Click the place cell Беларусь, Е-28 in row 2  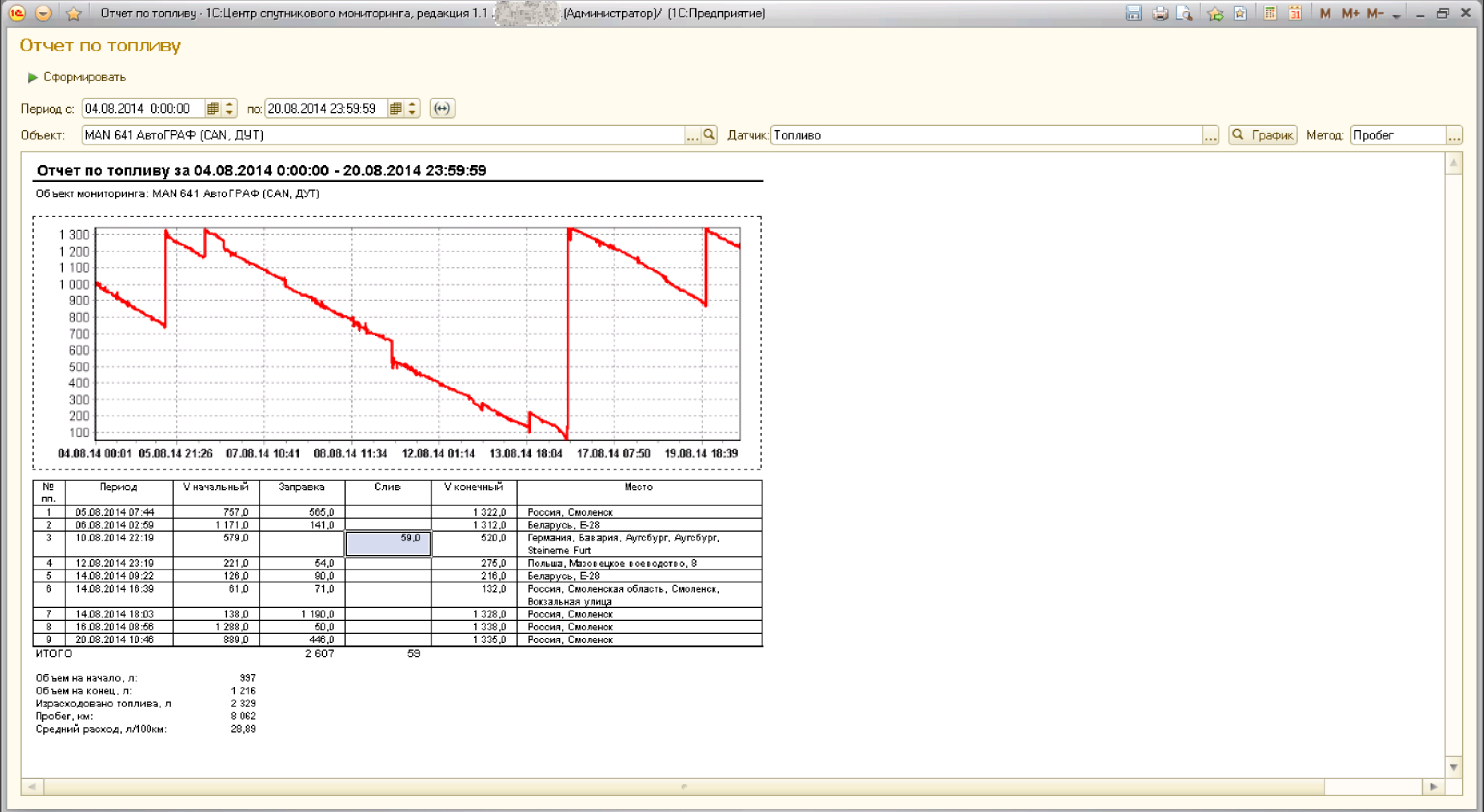639,525
